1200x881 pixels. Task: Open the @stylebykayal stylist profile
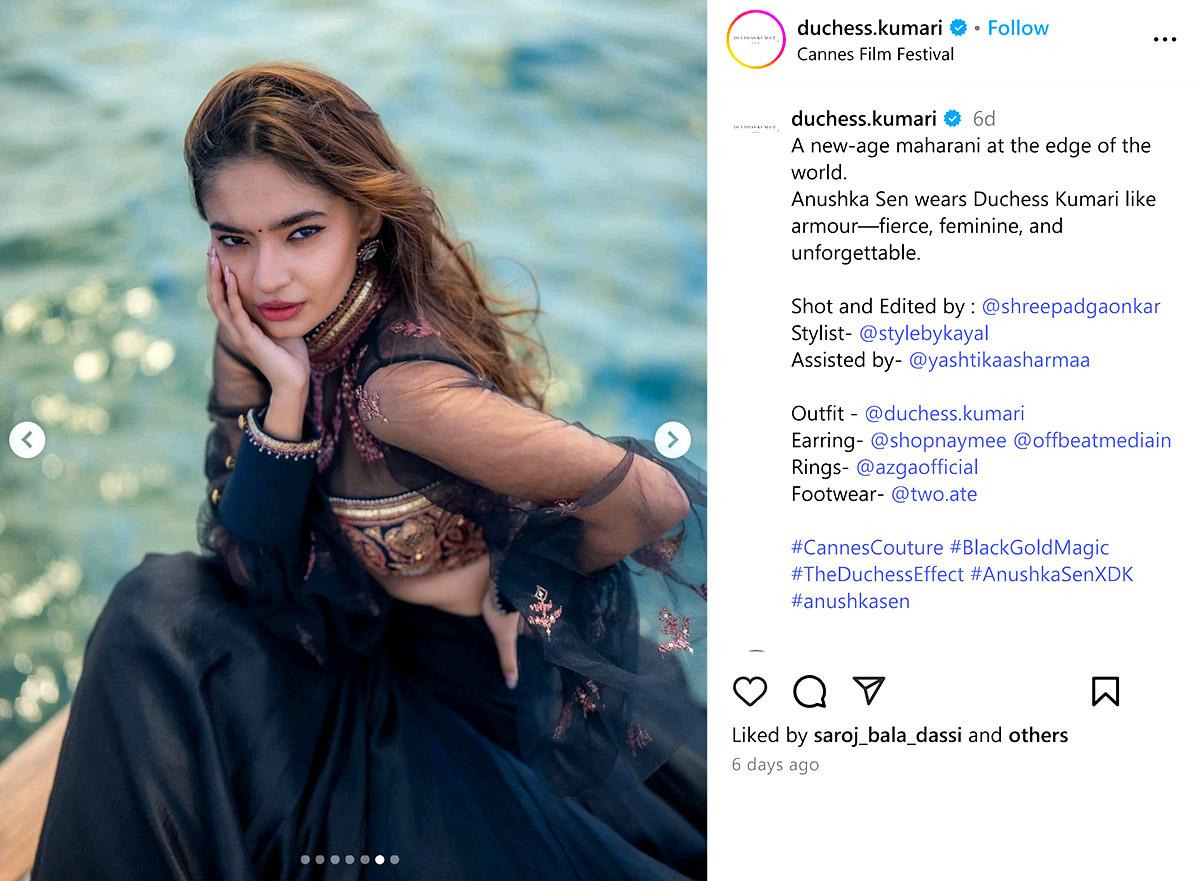point(924,333)
